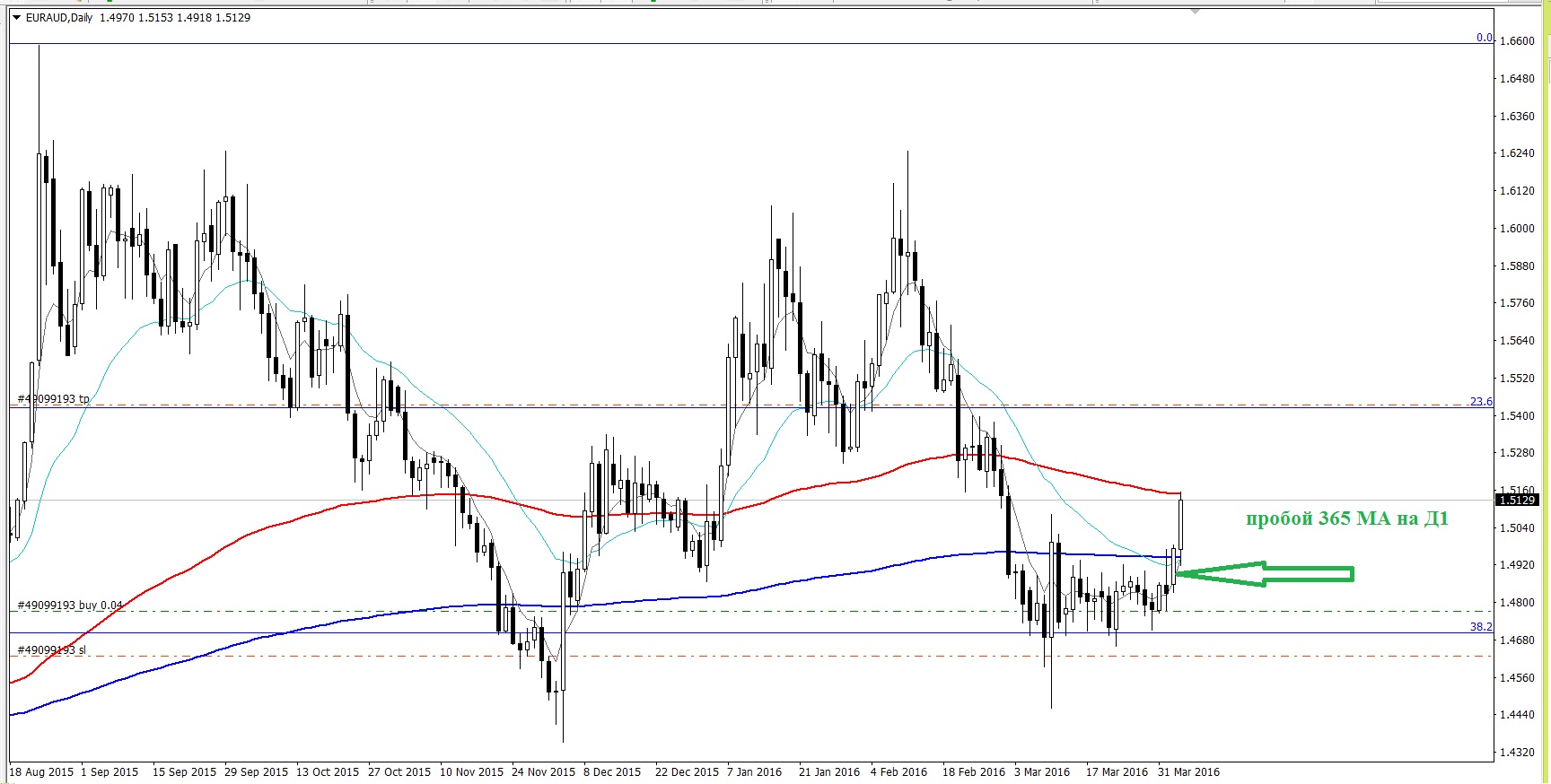Click the 7 Jan 2016 date label
The image size is (1551, 784).
(754, 771)
